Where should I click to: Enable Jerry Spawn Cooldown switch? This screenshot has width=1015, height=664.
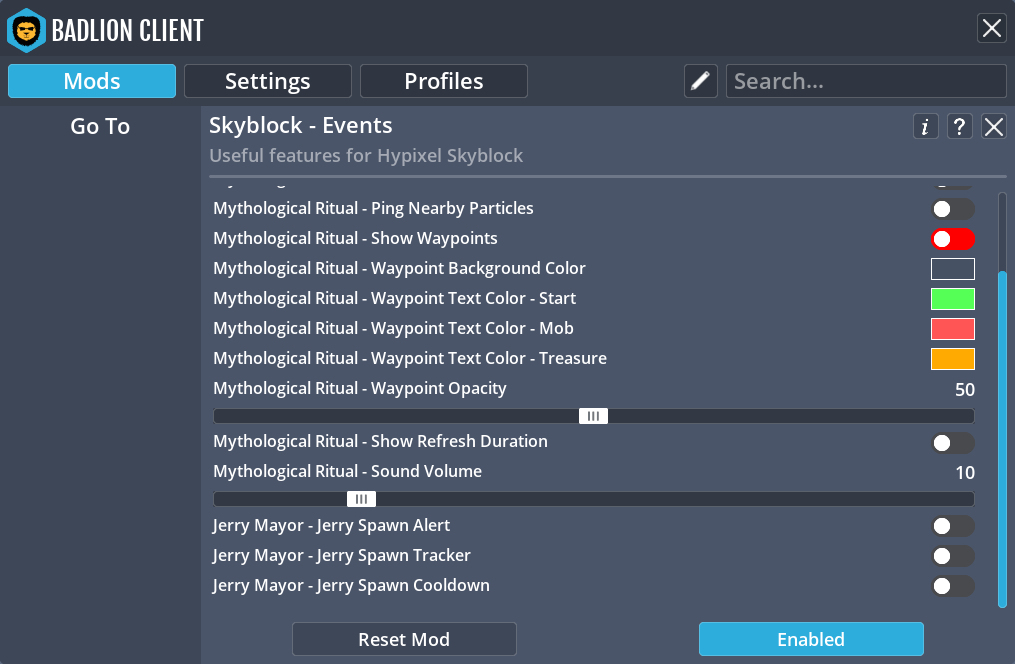point(953,586)
